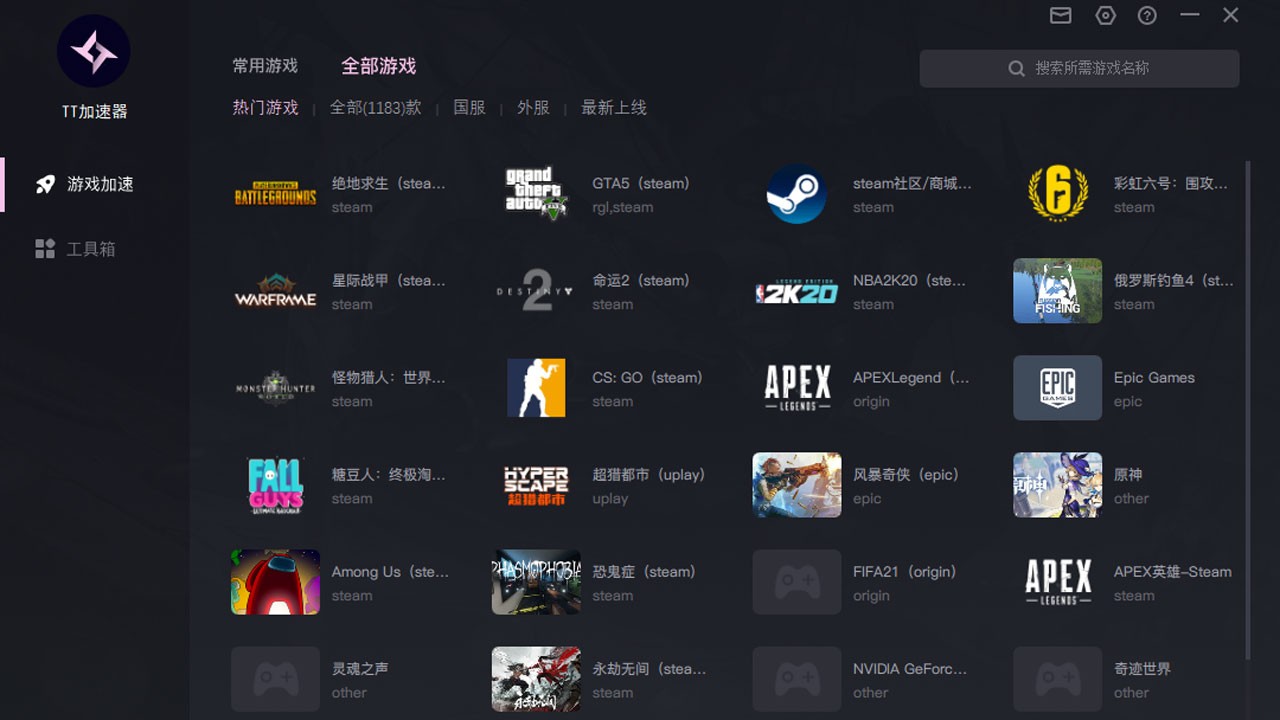Filter games by 外服
This screenshot has height=720, width=1280.
(533, 107)
